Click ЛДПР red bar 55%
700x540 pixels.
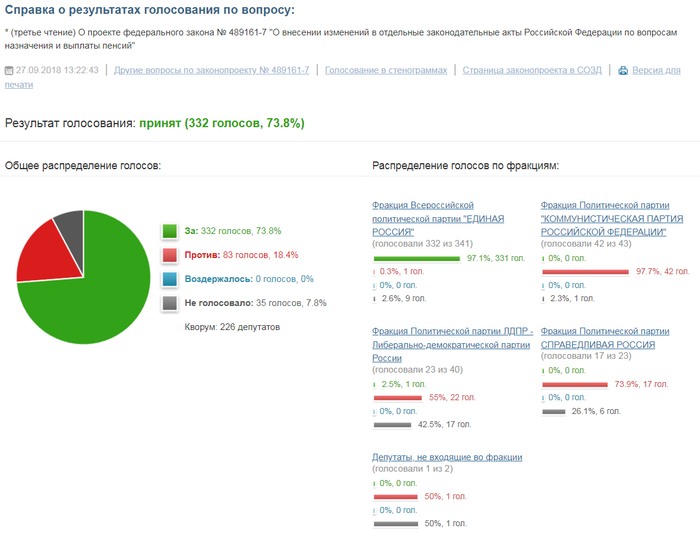[x=397, y=398]
